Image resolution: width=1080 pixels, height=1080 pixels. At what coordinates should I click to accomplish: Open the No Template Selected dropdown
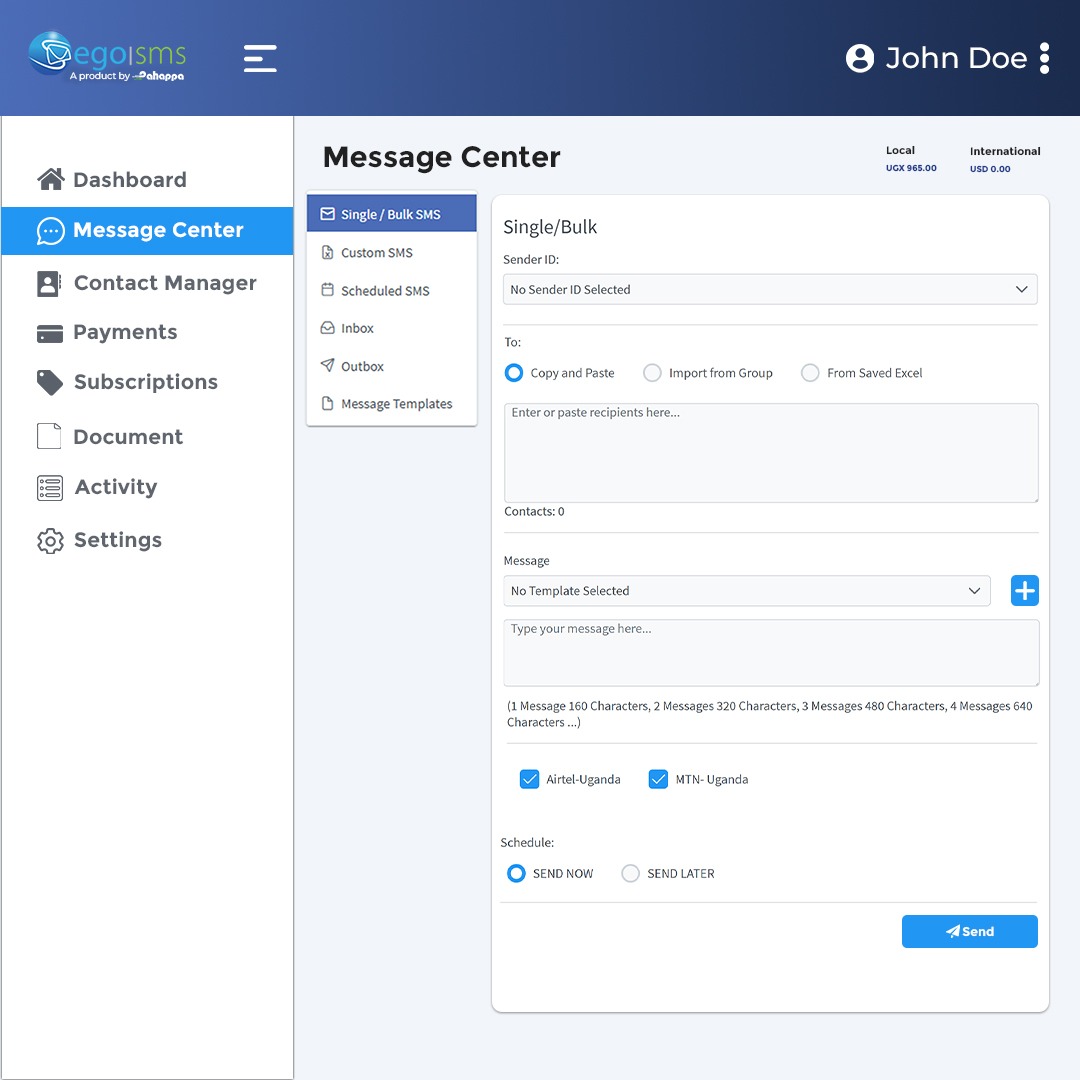coord(747,590)
